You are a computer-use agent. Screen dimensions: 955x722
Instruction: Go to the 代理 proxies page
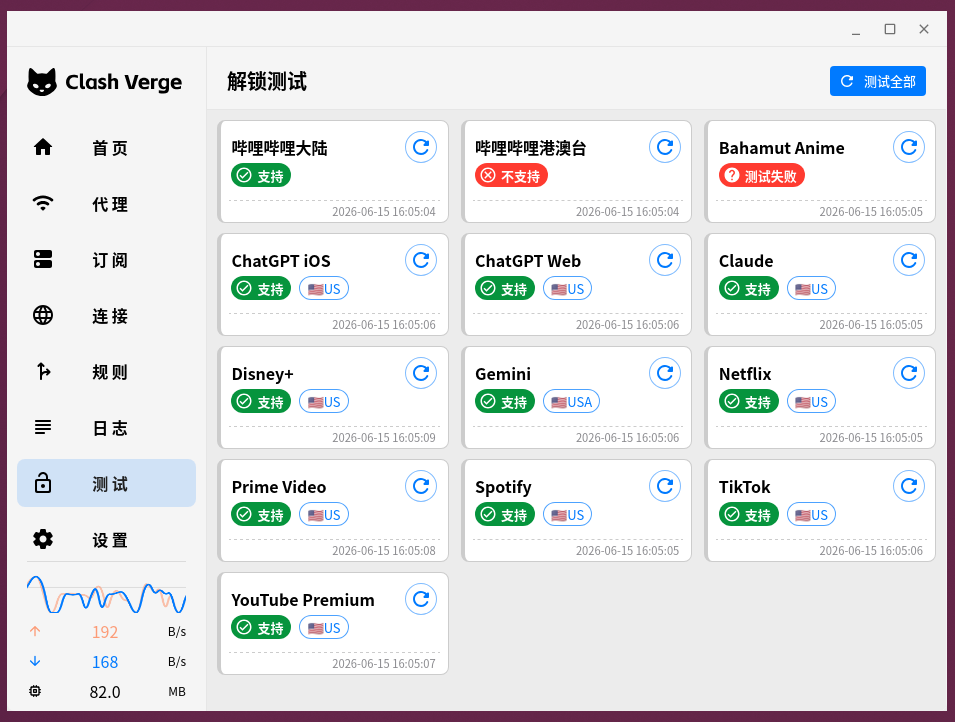point(107,204)
